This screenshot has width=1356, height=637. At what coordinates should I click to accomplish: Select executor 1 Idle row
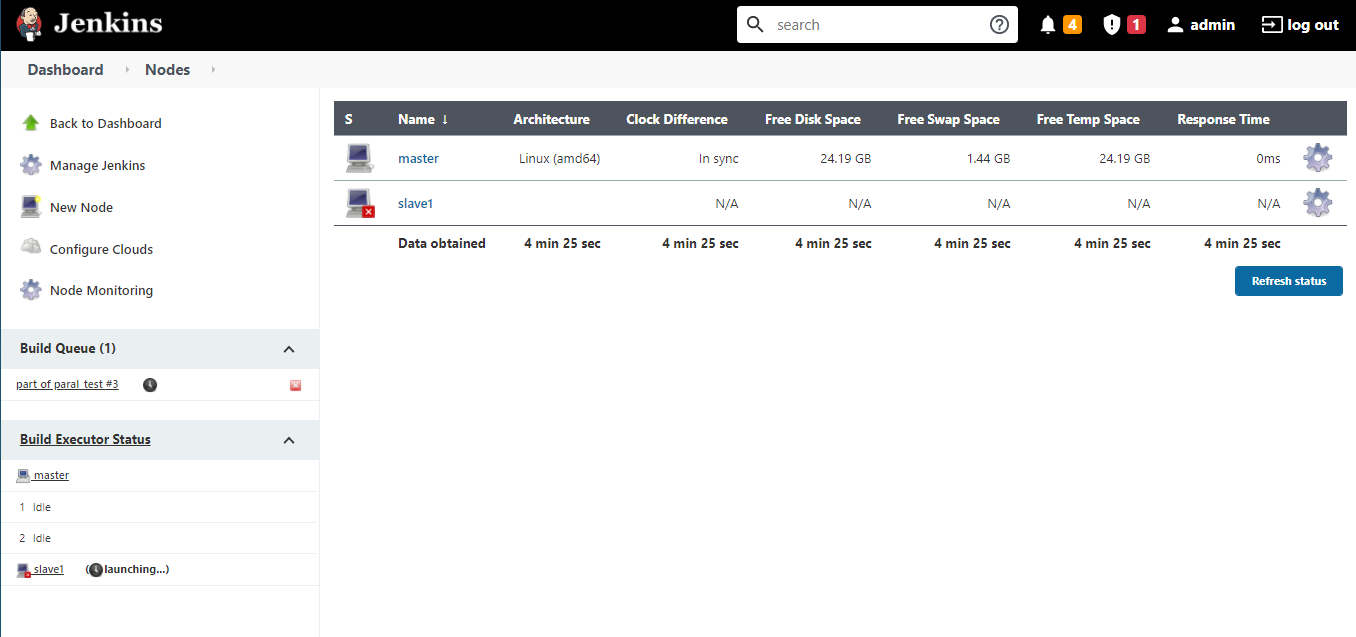point(159,507)
